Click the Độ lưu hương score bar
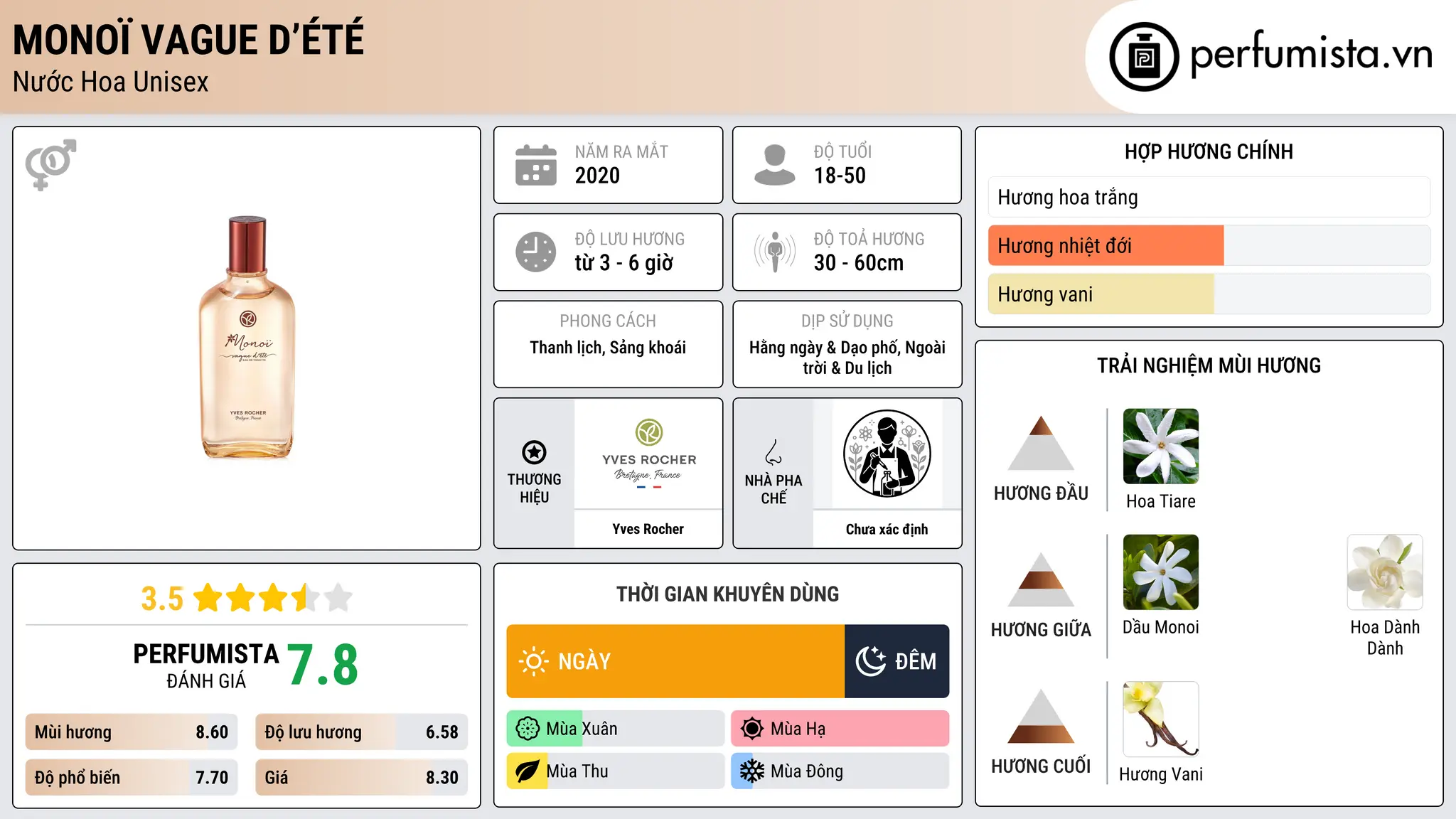 [361, 732]
